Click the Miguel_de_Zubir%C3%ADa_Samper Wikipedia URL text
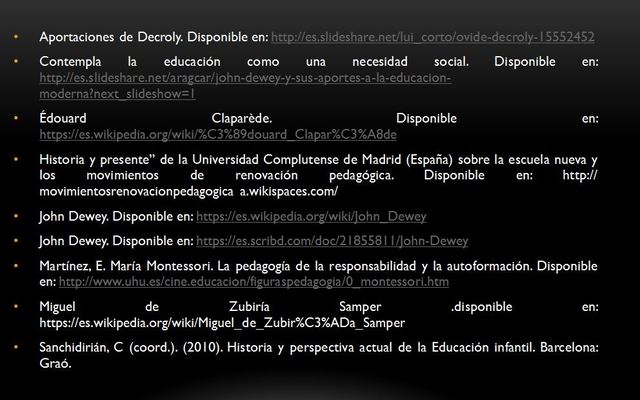Viewport: 640px width, 400px height. coord(222,323)
